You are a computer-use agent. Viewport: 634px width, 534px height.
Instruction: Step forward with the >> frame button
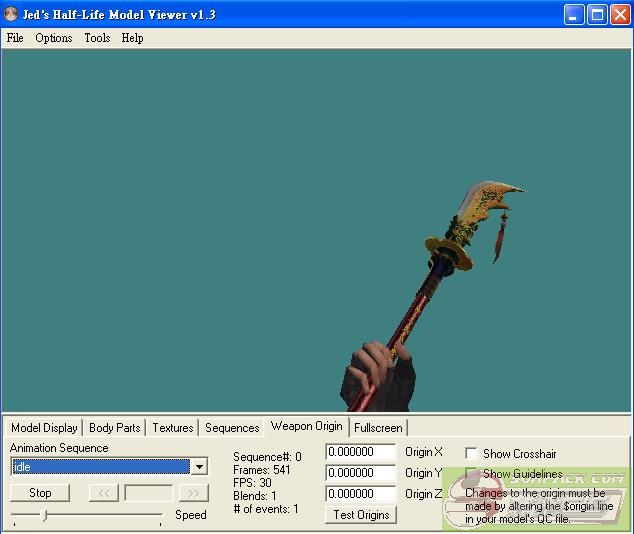[193, 493]
